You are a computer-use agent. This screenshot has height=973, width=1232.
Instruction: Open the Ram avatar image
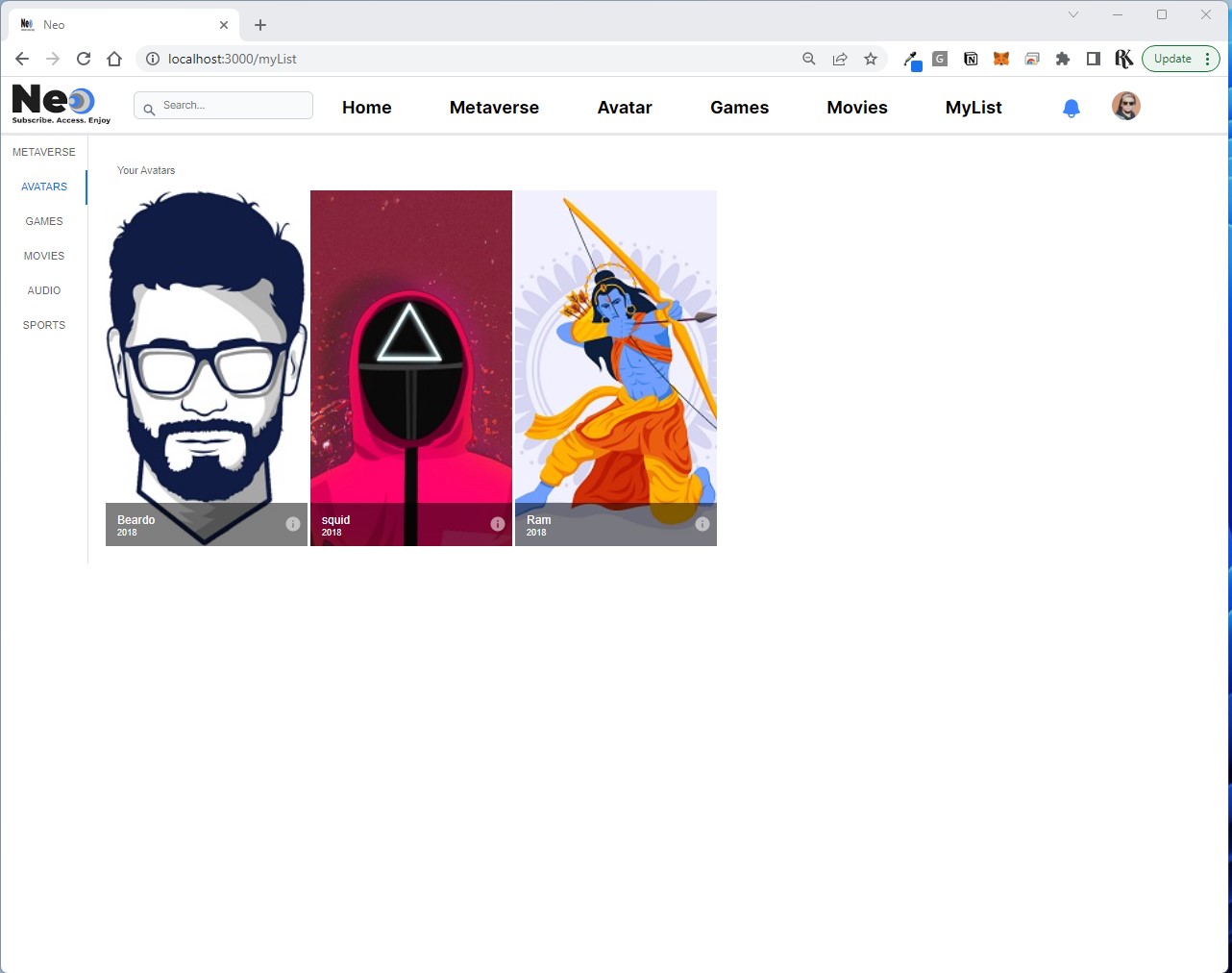tap(616, 368)
